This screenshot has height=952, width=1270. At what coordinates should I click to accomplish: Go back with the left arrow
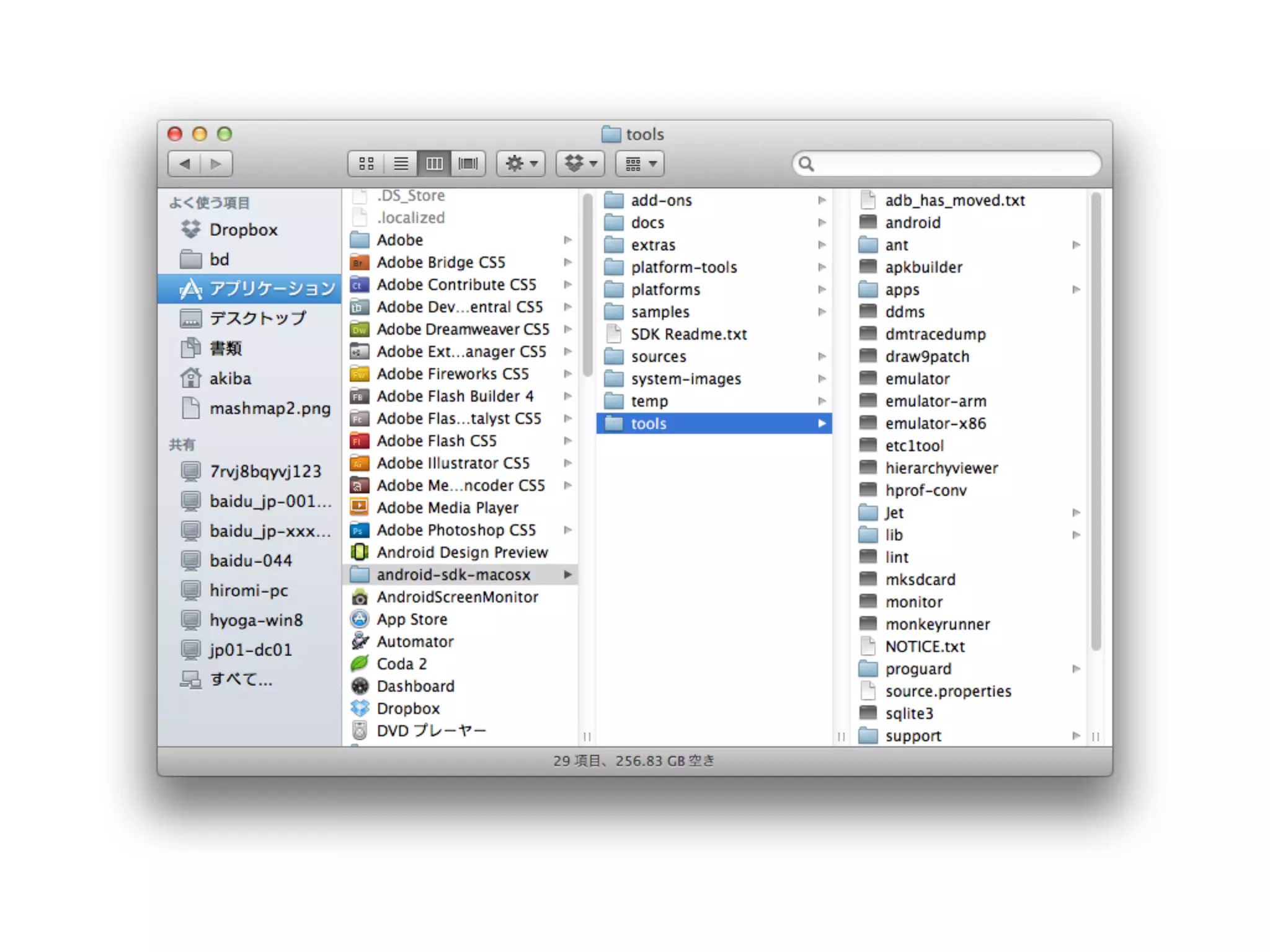[184, 164]
